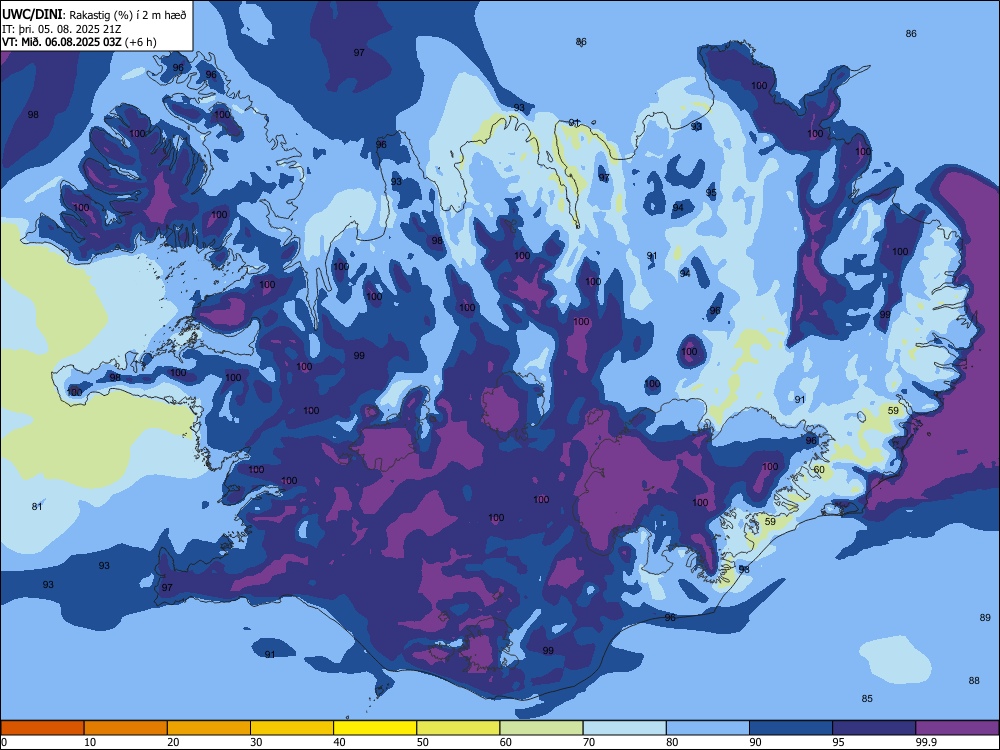Screen dimensions: 1000x750
Task: Select the legend scale label 80
Action: (x=672, y=742)
